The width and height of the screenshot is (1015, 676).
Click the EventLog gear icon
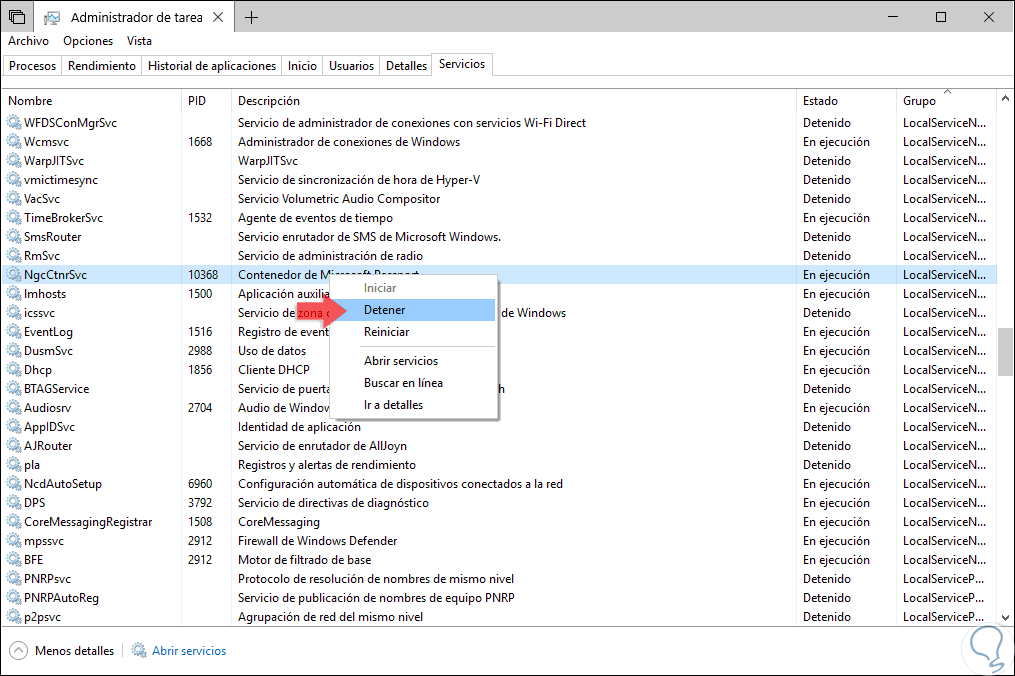[x=14, y=332]
